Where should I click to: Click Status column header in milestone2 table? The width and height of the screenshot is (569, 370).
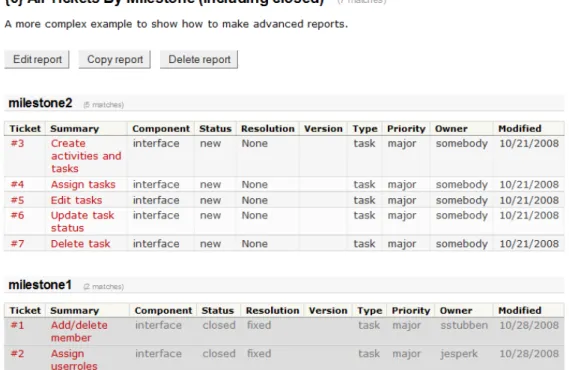click(215, 129)
